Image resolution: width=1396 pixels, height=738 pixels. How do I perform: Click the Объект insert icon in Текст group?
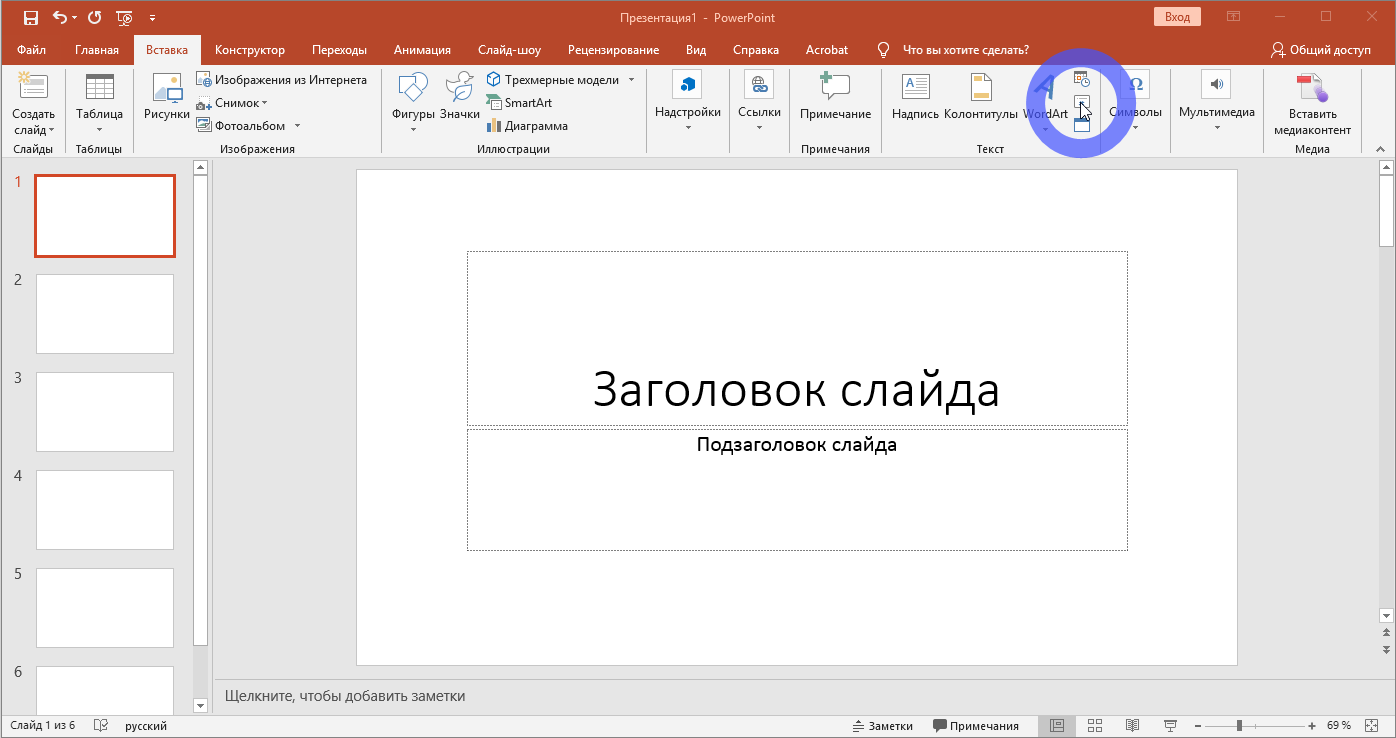[1081, 125]
